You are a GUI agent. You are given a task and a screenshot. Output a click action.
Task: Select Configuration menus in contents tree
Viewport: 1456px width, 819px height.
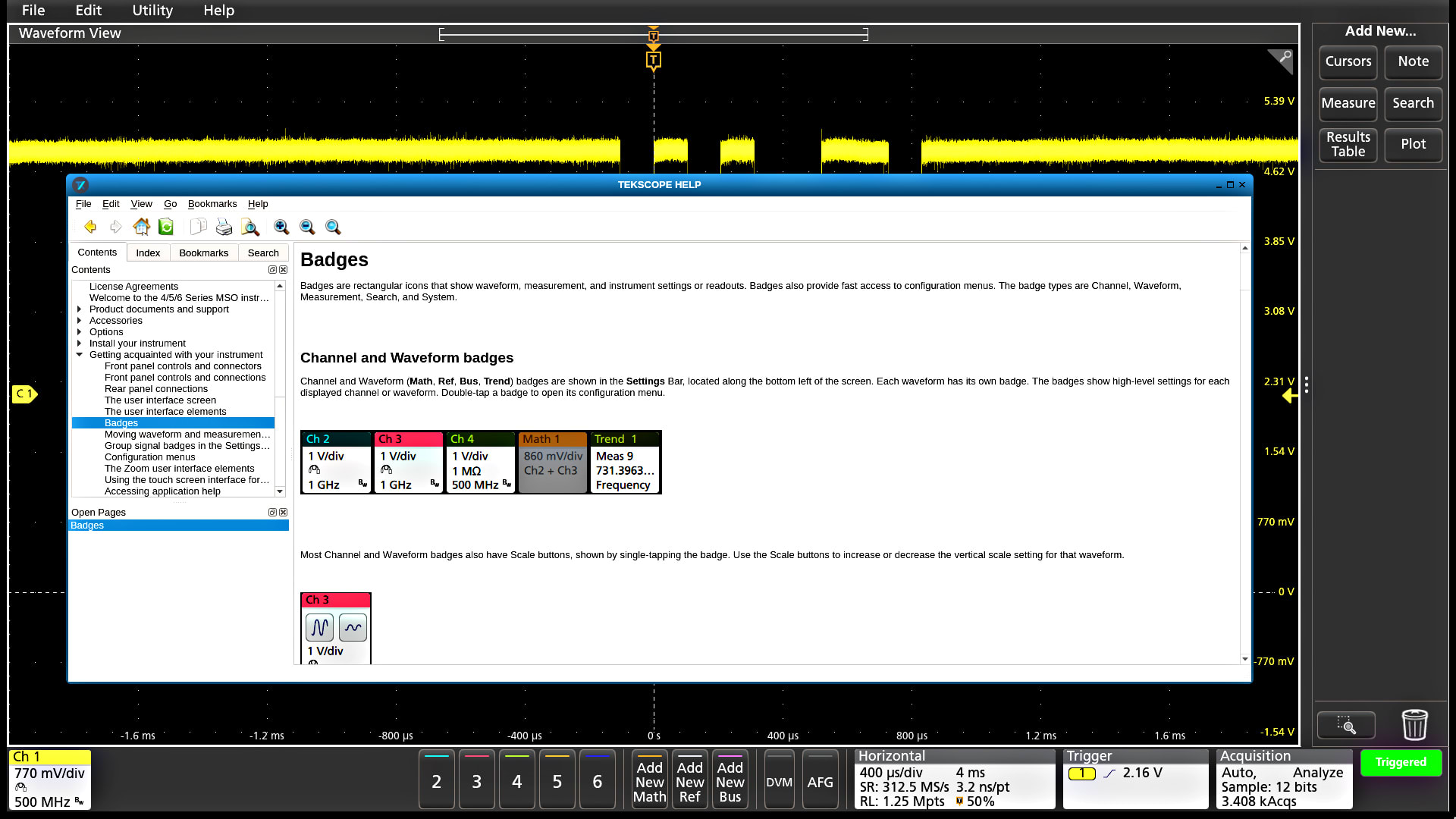tap(149, 457)
